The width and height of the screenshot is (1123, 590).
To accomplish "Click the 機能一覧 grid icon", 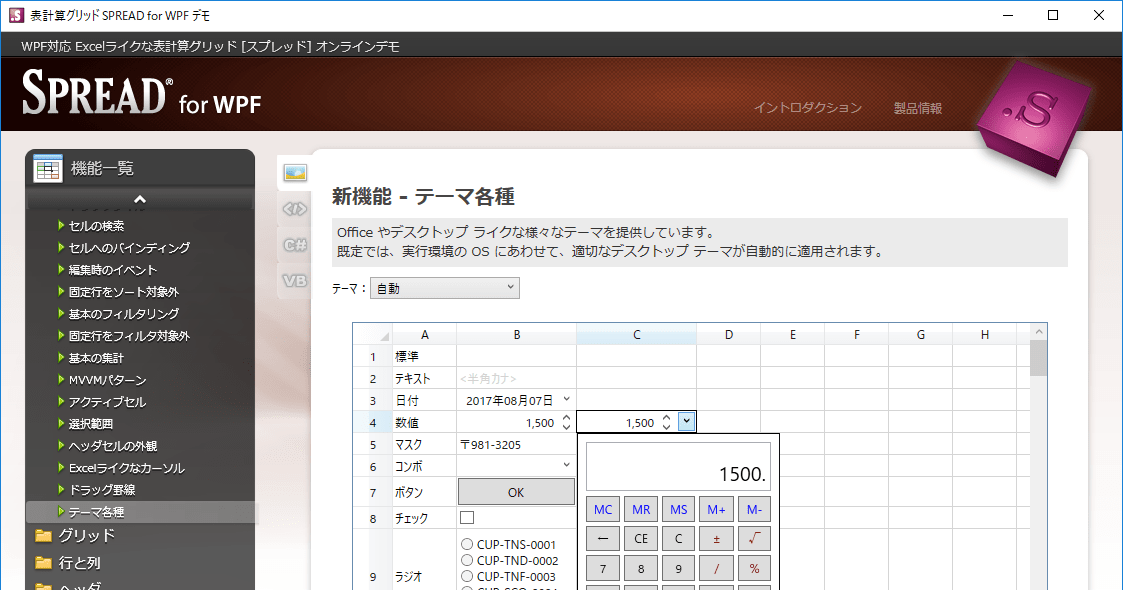I will [48, 169].
